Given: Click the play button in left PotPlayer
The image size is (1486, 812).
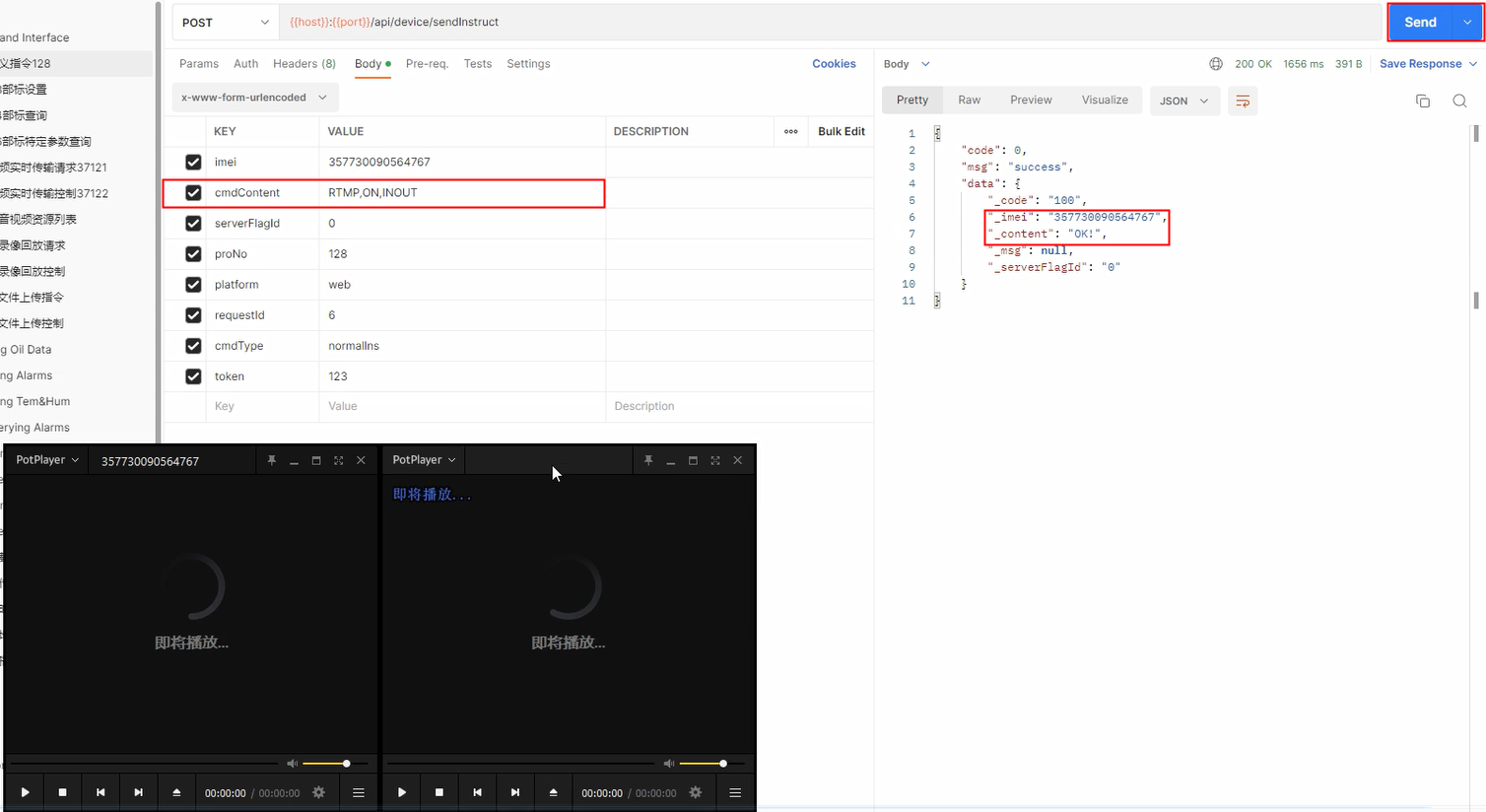Looking at the screenshot, I should [25, 792].
